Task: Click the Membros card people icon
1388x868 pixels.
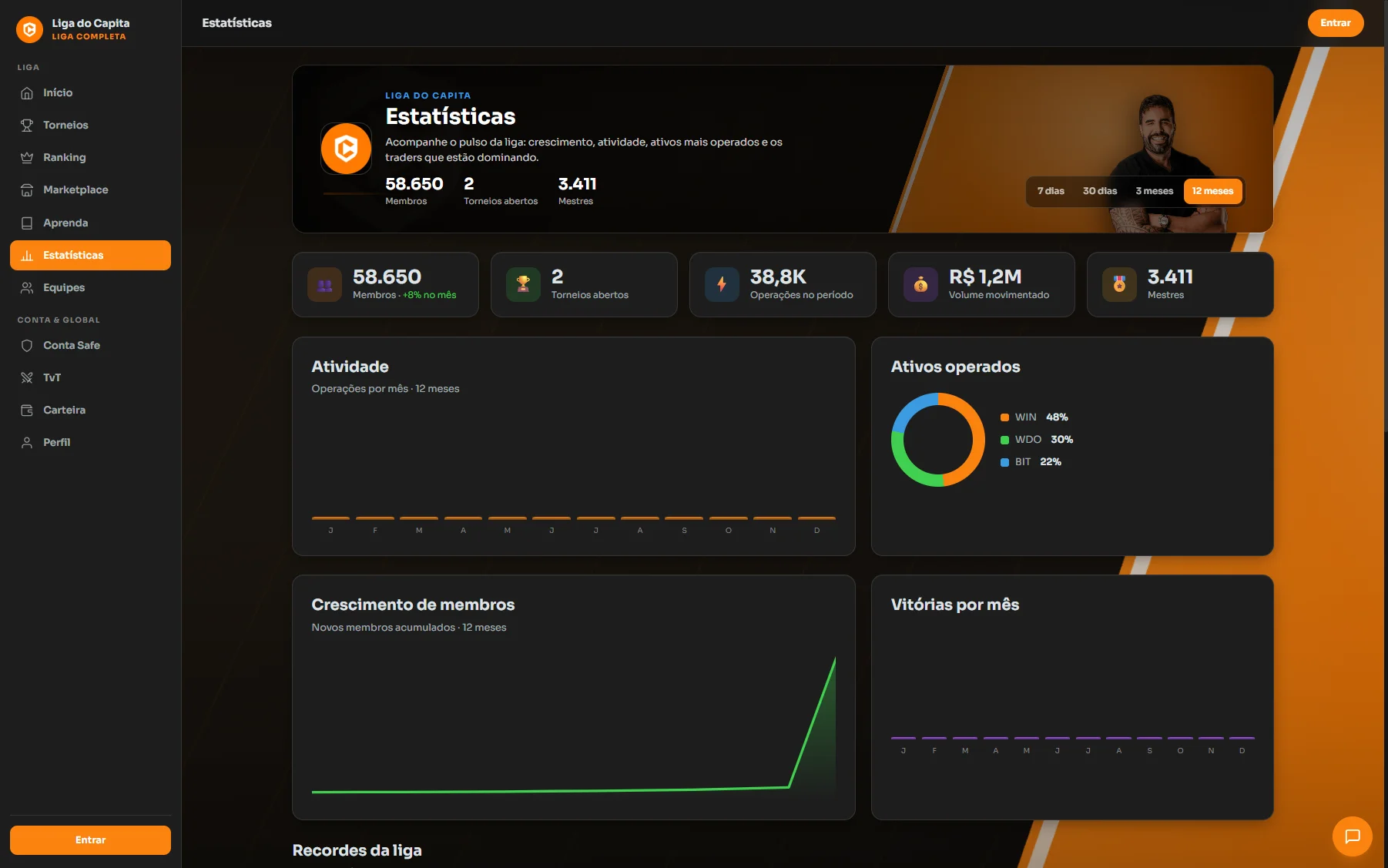Action: tap(324, 285)
